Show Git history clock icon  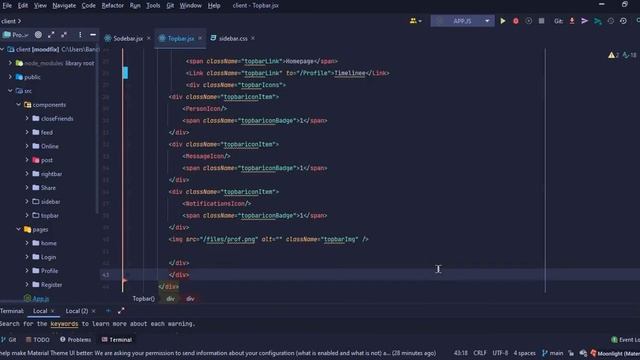[611, 21]
